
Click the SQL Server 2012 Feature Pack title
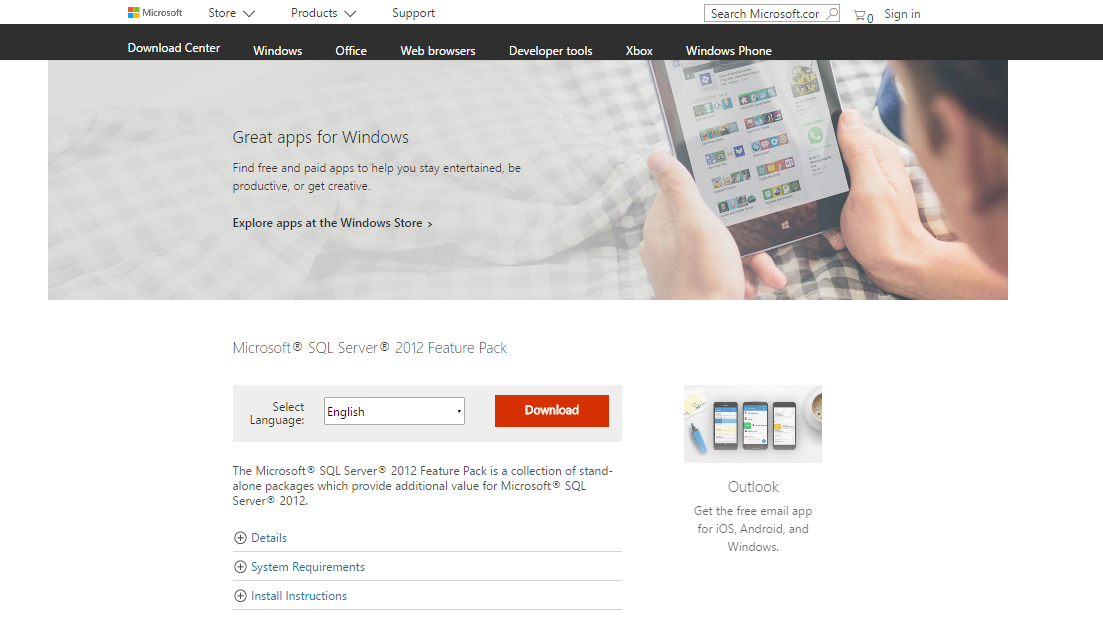[369, 348]
